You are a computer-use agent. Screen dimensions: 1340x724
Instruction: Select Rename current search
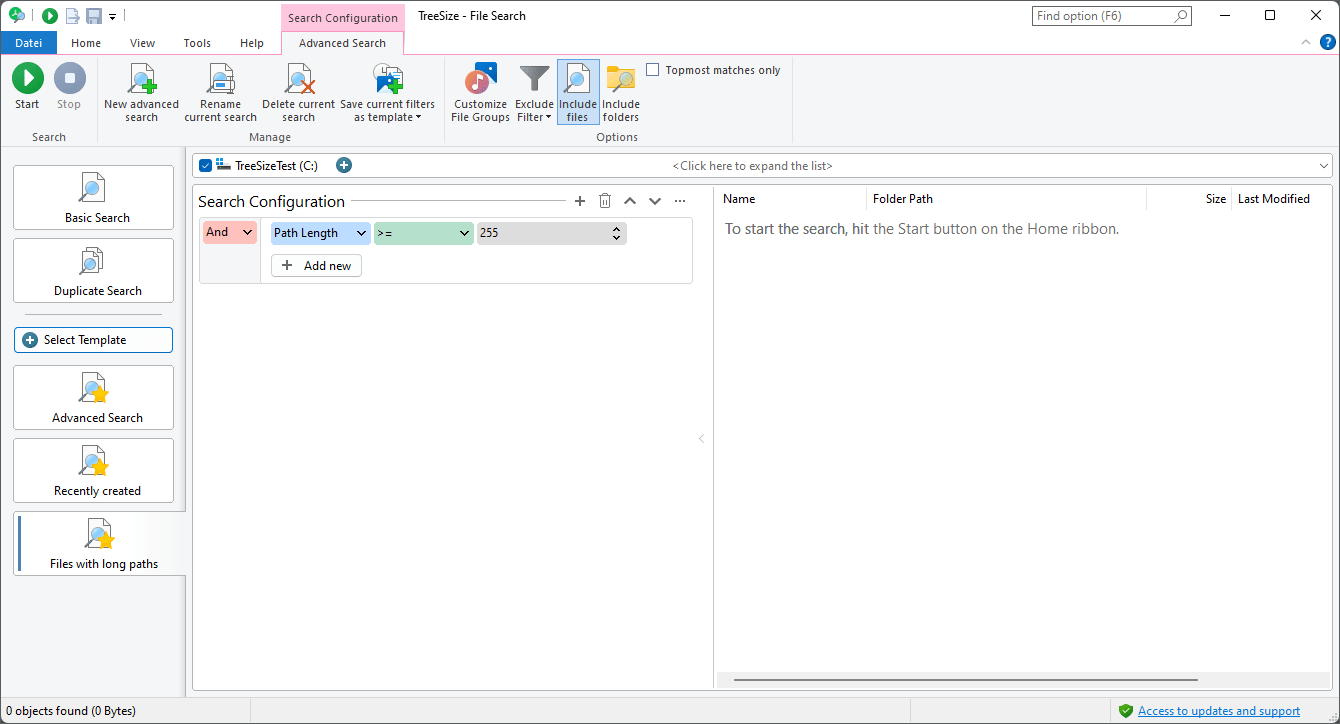click(x=219, y=90)
